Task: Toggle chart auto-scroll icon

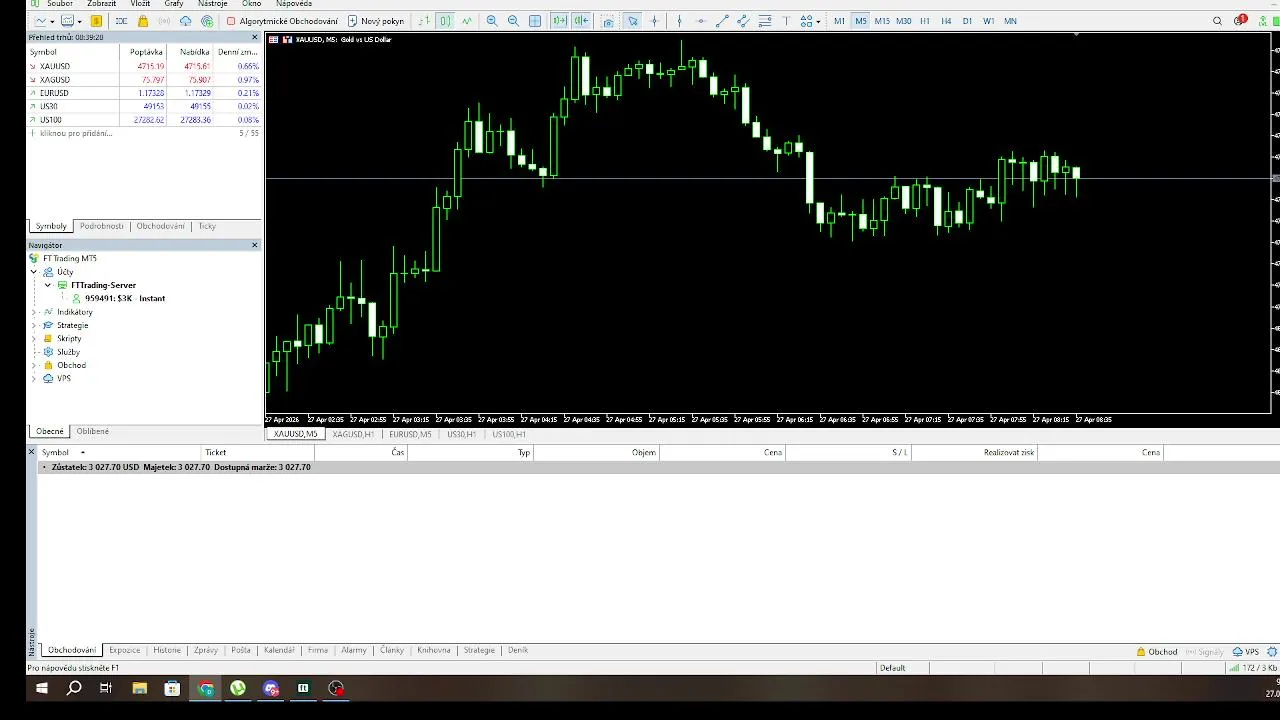Action: coord(559,21)
